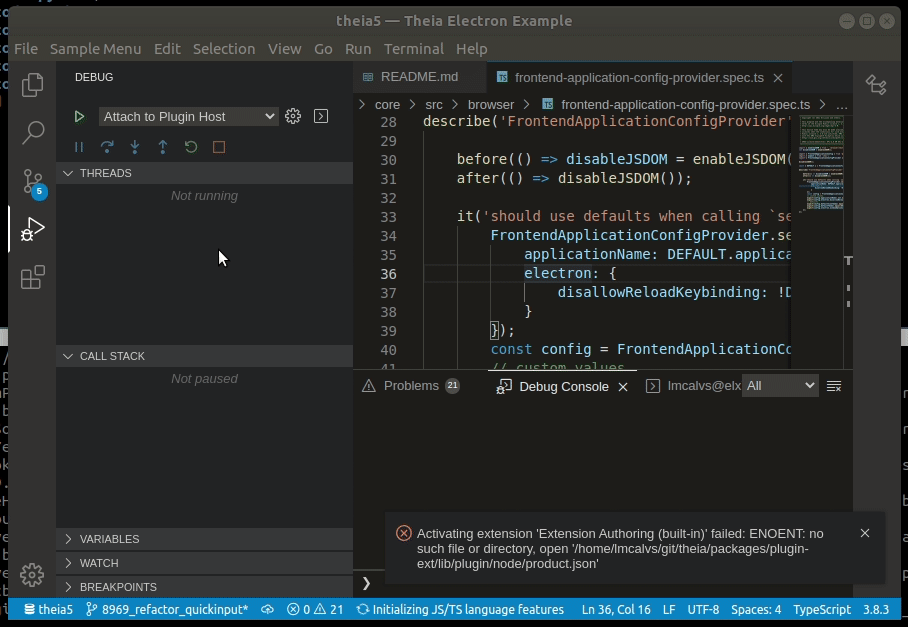The image size is (908, 627).
Task: Select the Debug view icon
Action: (32, 229)
